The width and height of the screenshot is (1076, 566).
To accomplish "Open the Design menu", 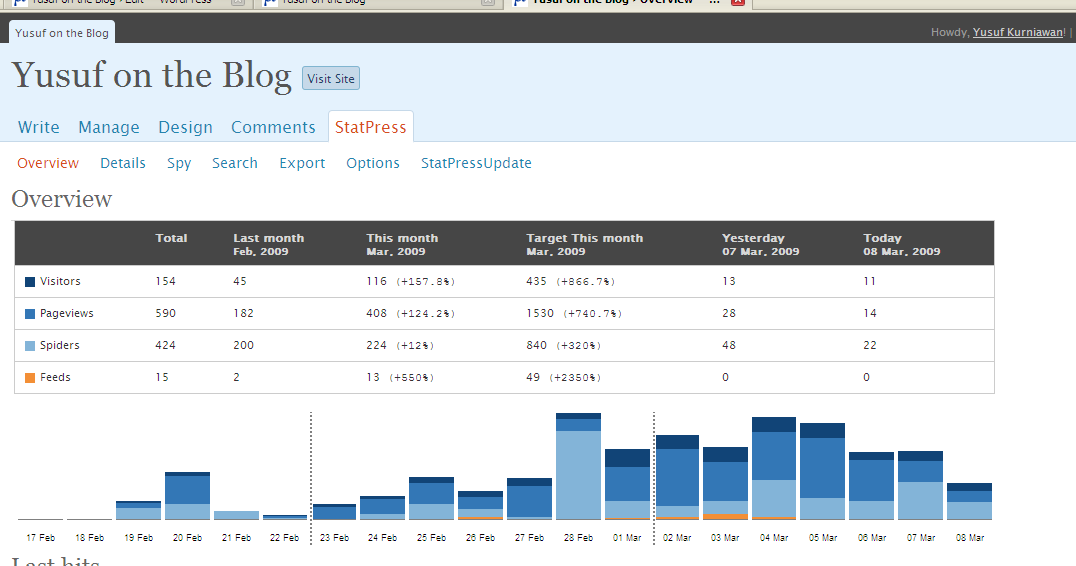I will point(185,127).
